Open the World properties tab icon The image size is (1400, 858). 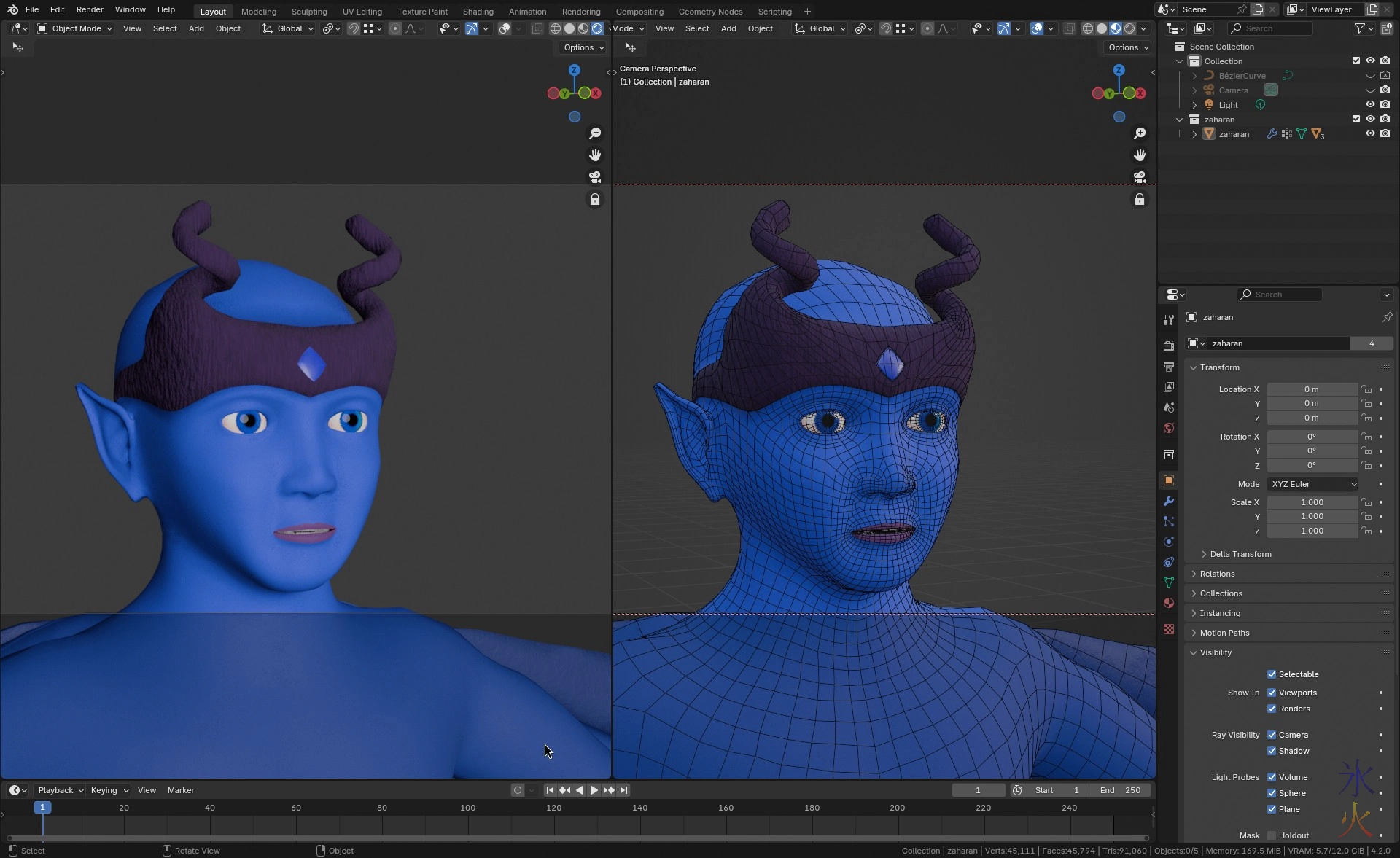pyautogui.click(x=1168, y=428)
